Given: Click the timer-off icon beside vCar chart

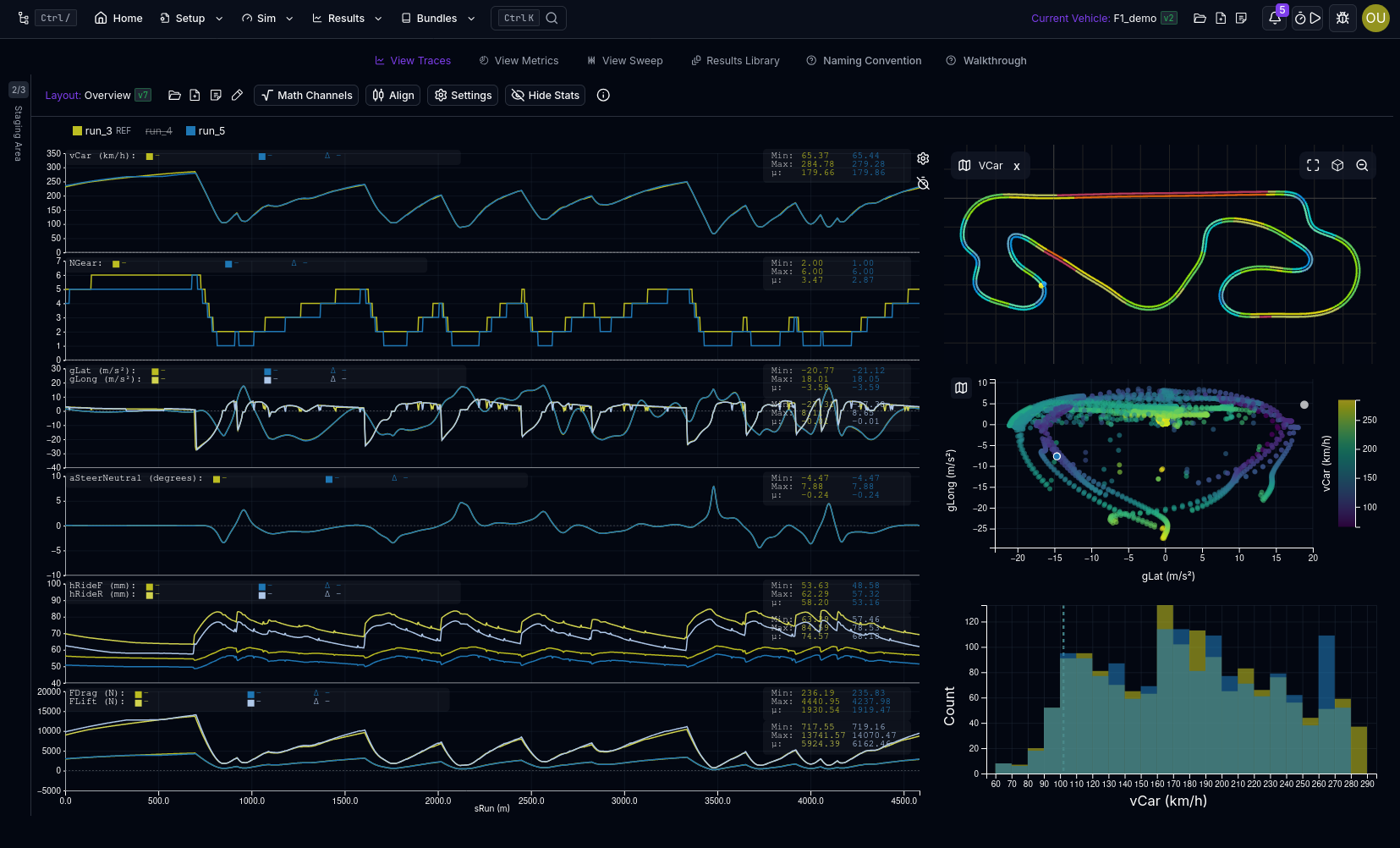Looking at the screenshot, I should [x=923, y=183].
